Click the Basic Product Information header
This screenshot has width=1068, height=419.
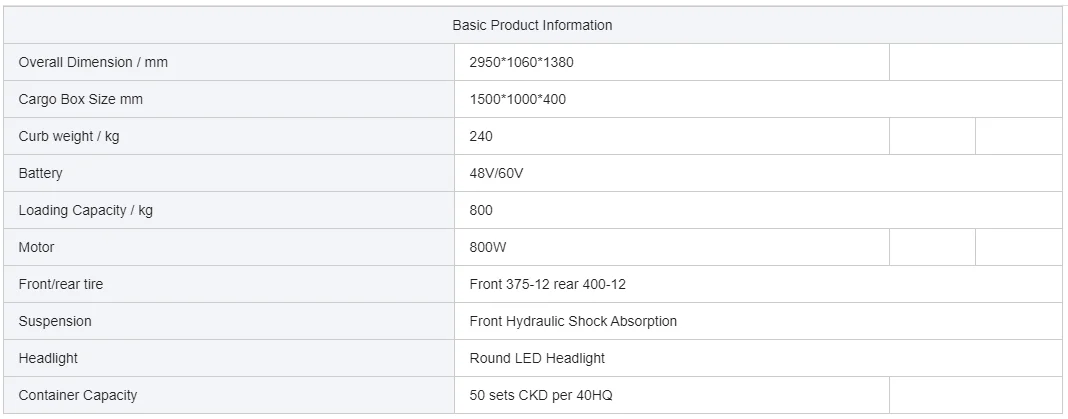point(532,25)
